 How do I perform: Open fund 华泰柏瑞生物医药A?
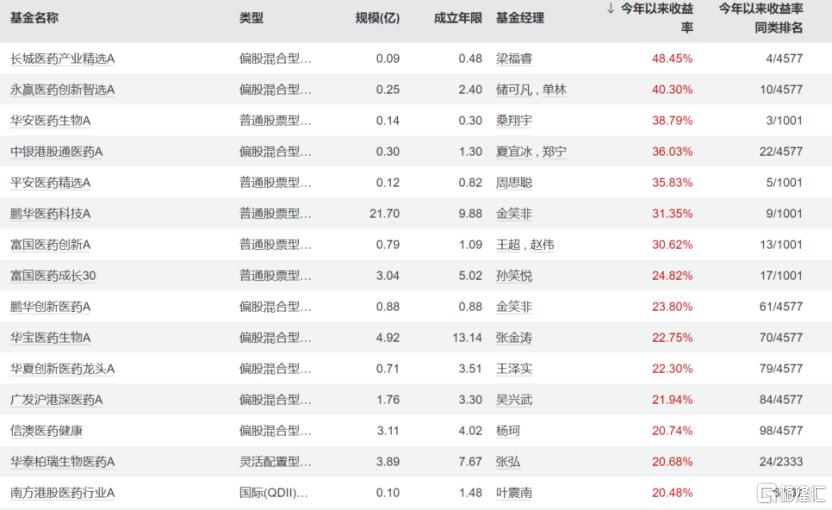[x=62, y=462]
